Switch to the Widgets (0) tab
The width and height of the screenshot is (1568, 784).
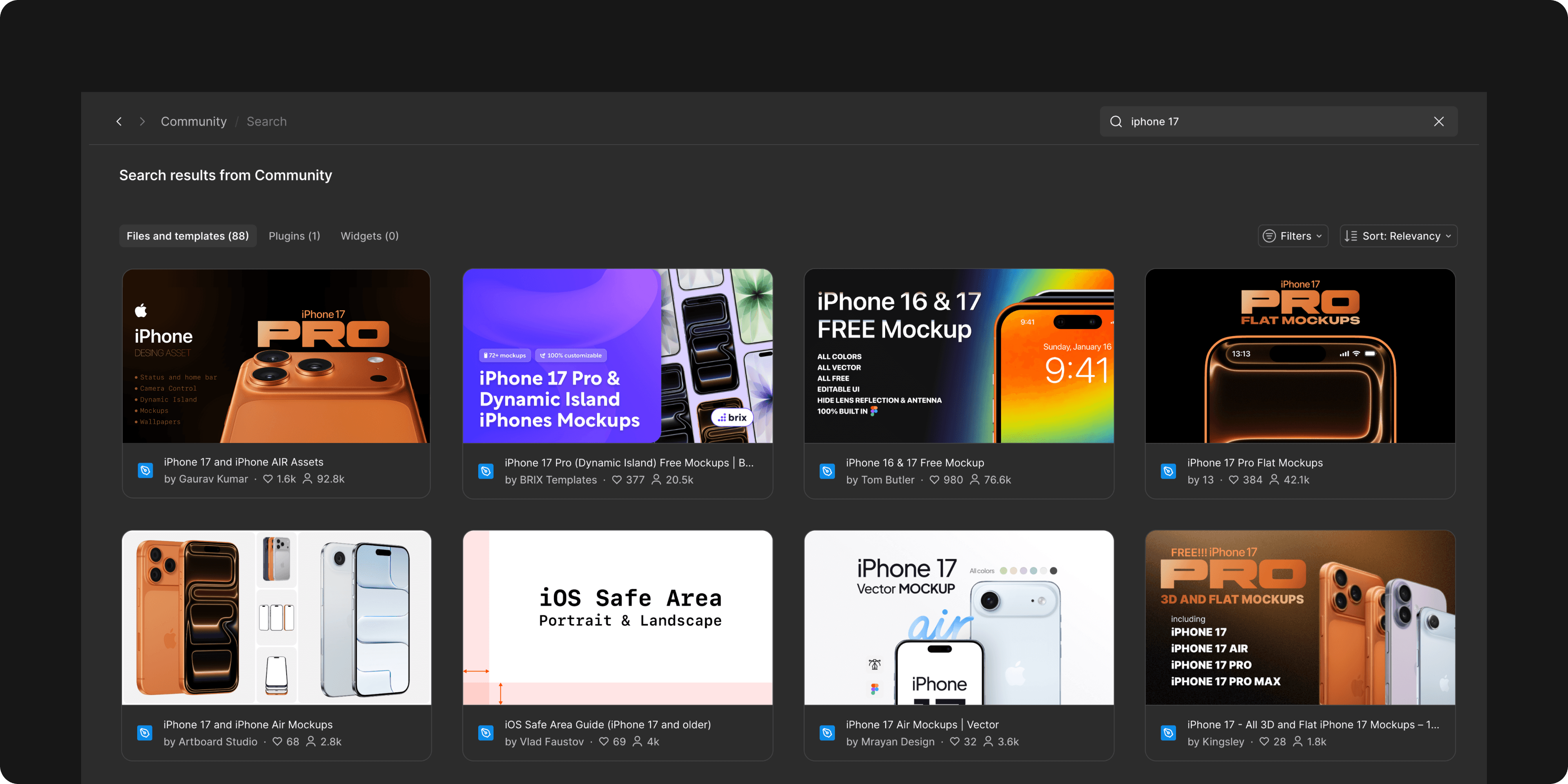(x=370, y=236)
